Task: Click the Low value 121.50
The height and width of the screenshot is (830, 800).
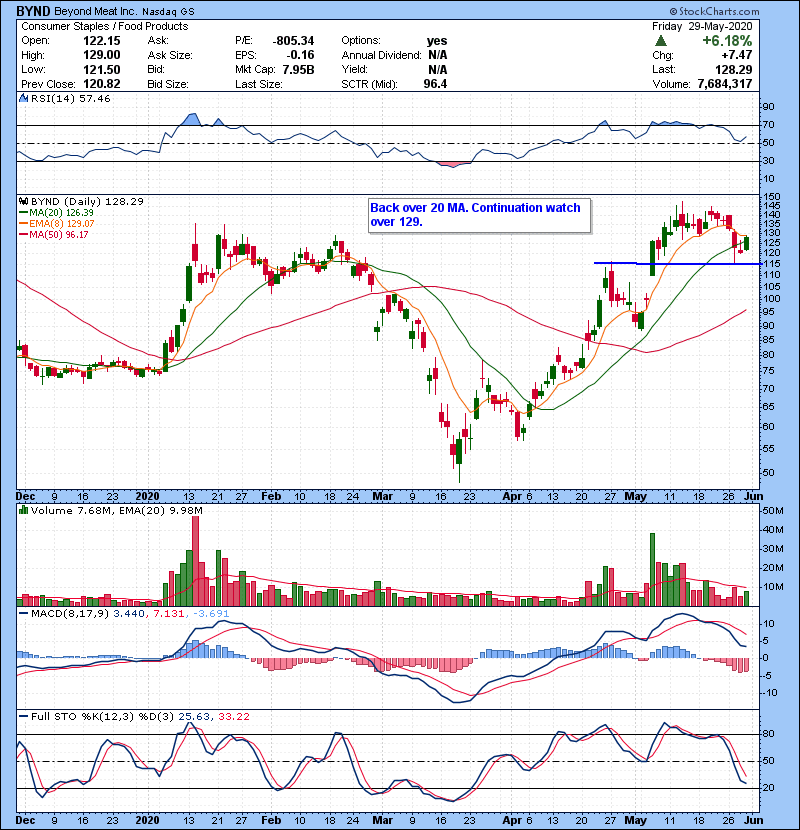Action: tap(102, 70)
